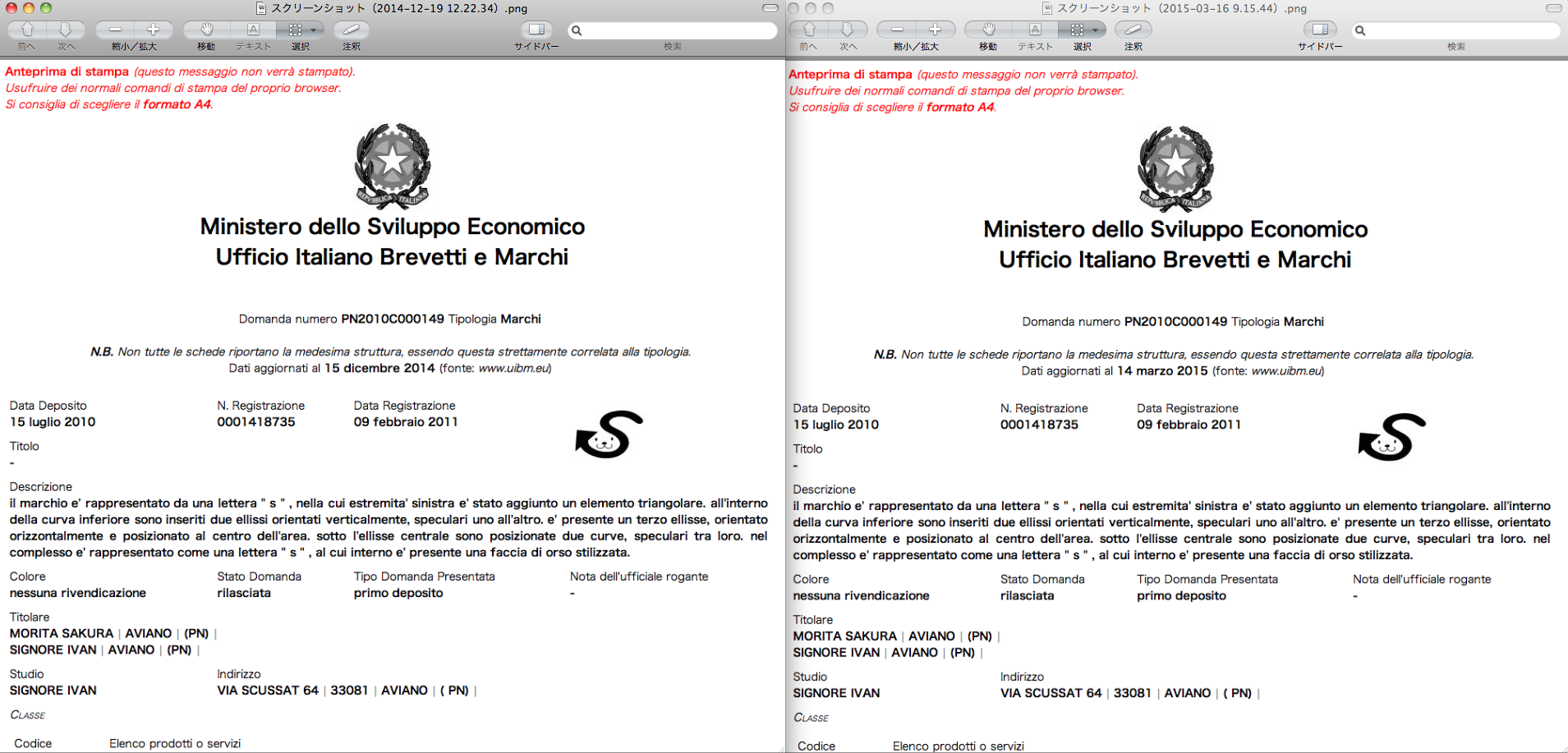Click the document icon in left window title
Viewport: 1568px width, 753px height.
click(x=261, y=8)
